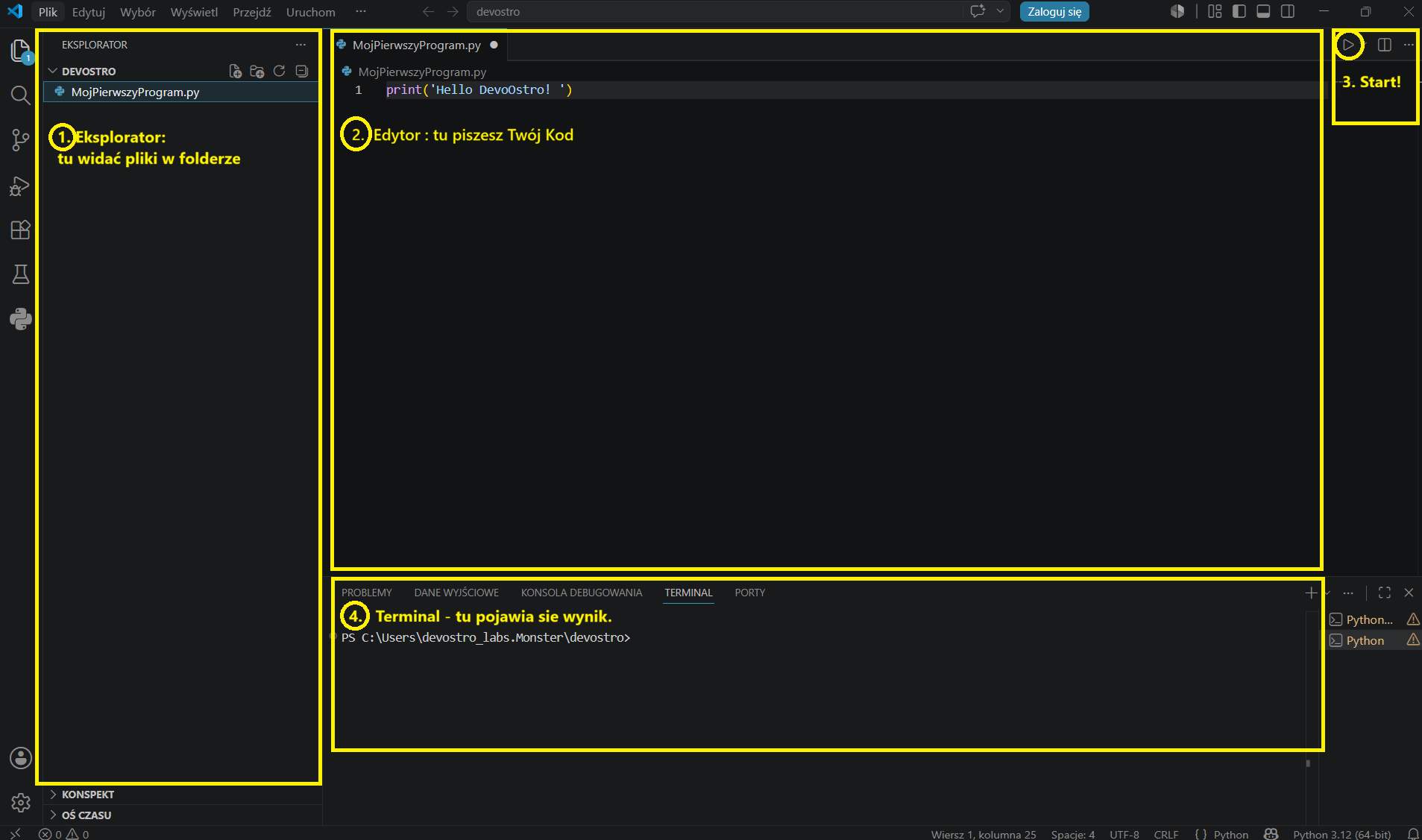1422x840 pixels.
Task: Open Copilot status icon in status bar
Action: (x=1271, y=834)
